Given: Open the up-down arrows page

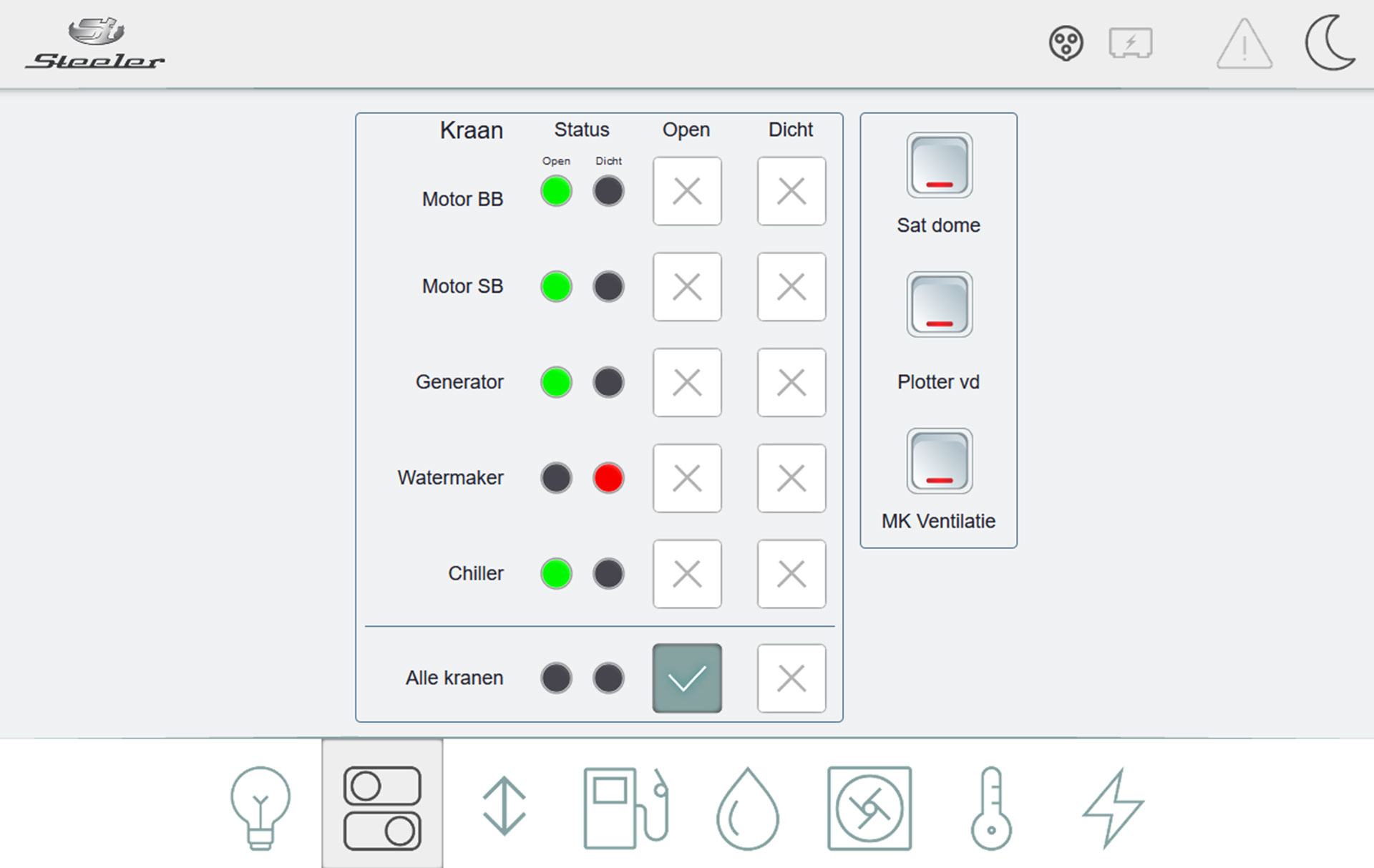Looking at the screenshot, I should click(505, 807).
